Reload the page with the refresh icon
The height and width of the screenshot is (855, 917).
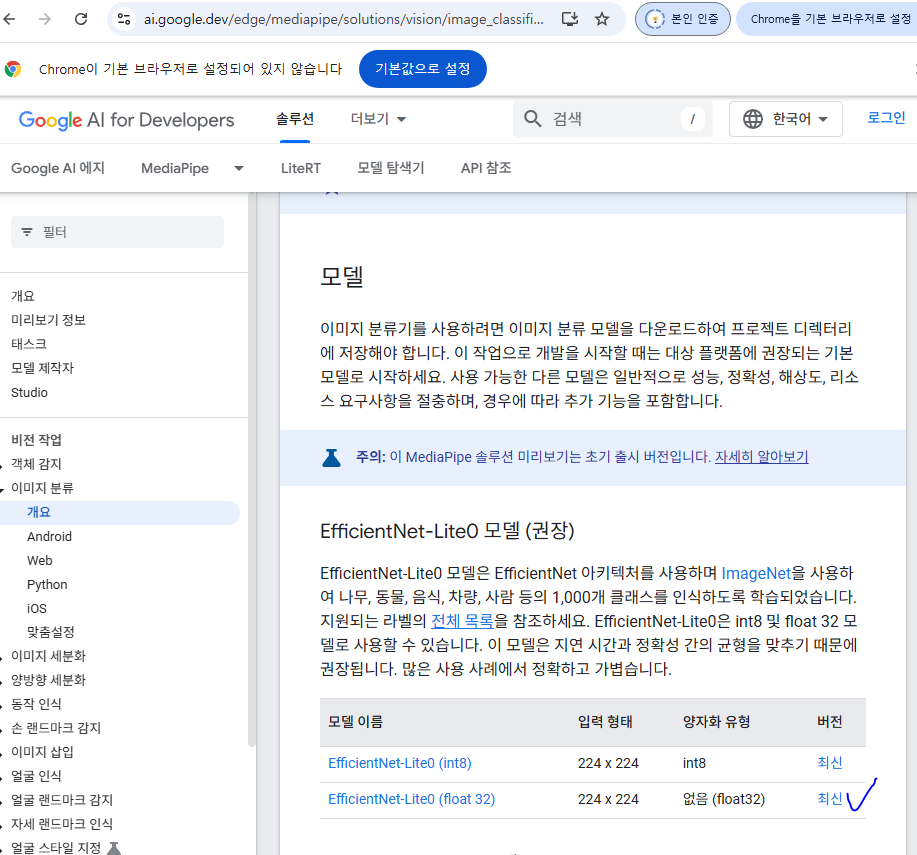(x=81, y=19)
